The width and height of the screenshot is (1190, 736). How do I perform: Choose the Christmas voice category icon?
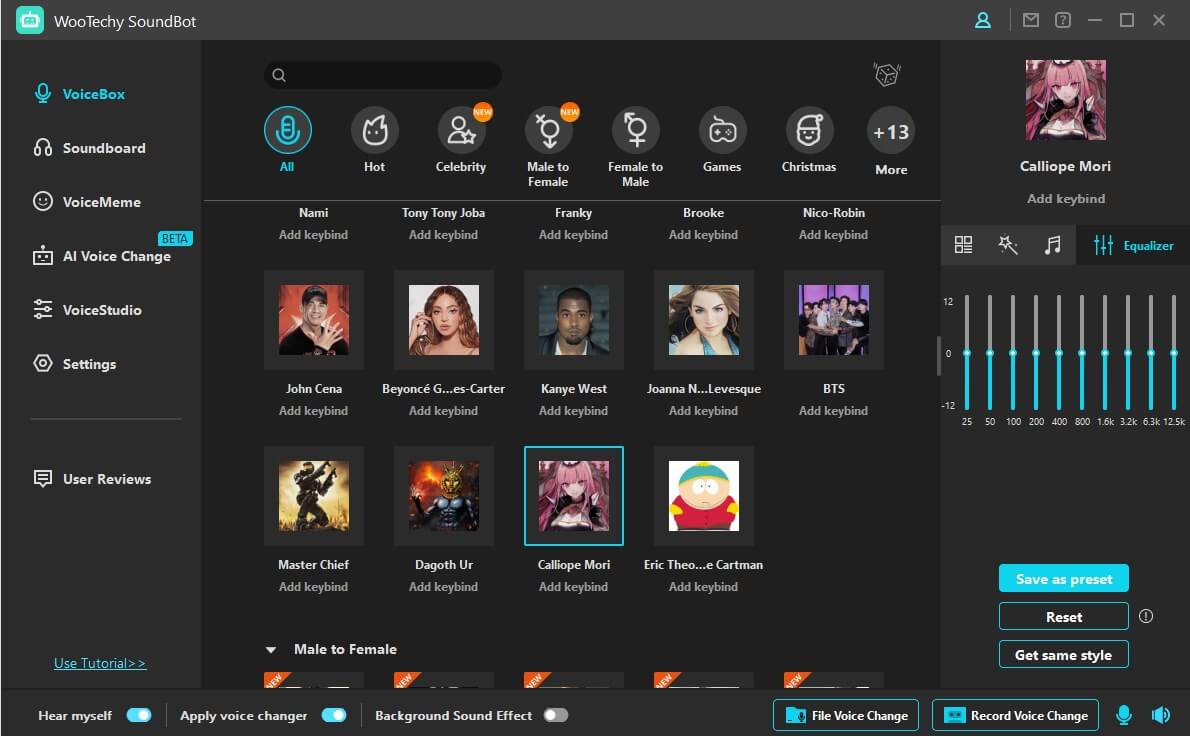(x=808, y=131)
